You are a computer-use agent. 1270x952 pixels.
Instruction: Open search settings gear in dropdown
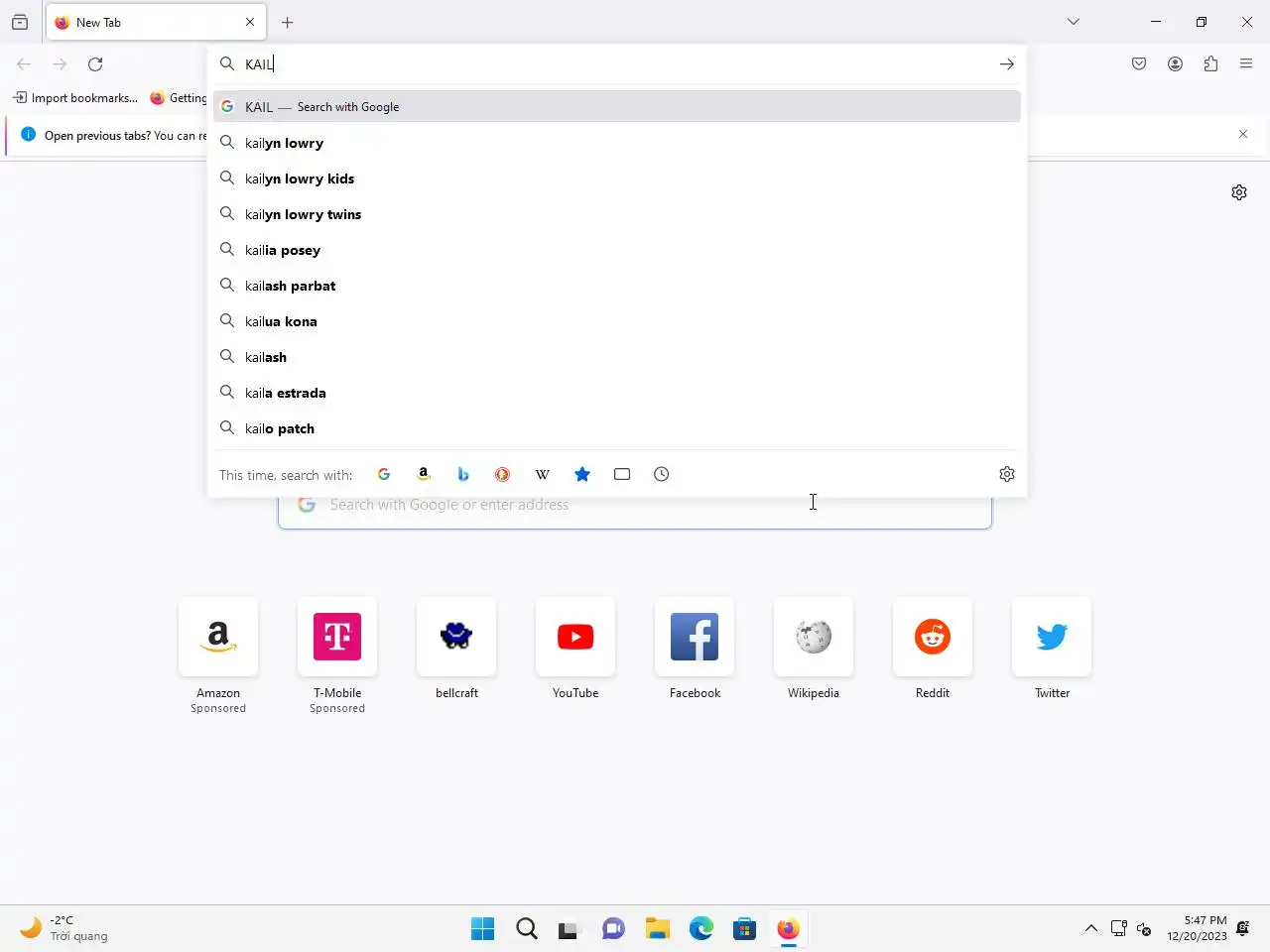[x=1007, y=474]
